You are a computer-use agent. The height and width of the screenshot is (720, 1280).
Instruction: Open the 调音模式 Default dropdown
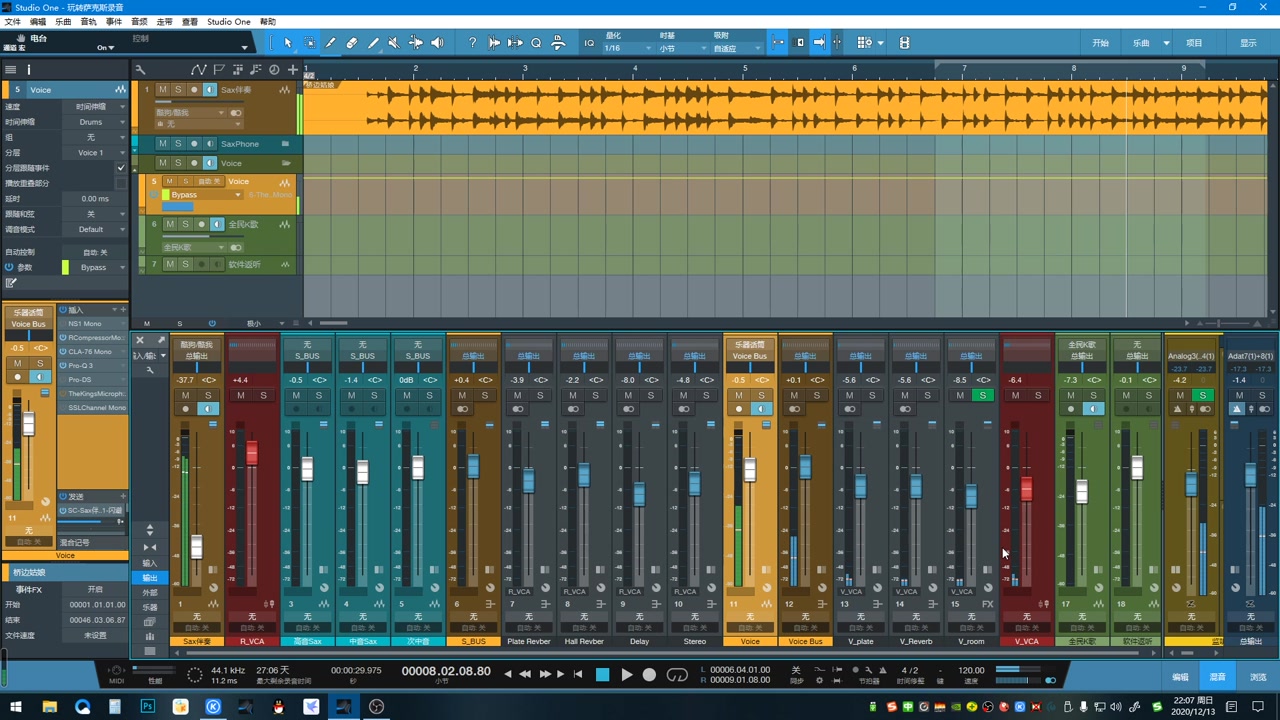[x=94, y=229]
